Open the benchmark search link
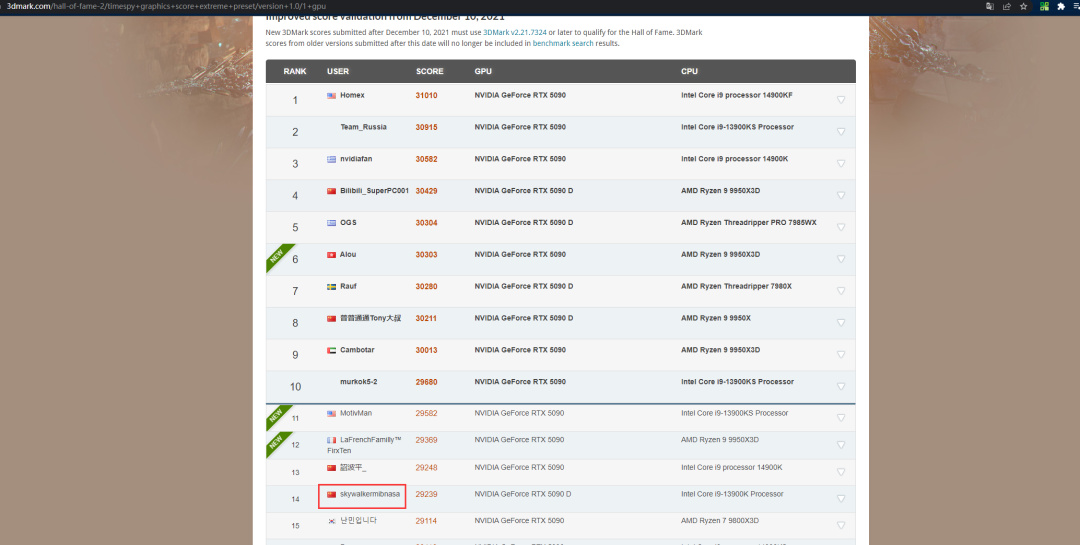This screenshot has height=545, width=1080. point(562,43)
